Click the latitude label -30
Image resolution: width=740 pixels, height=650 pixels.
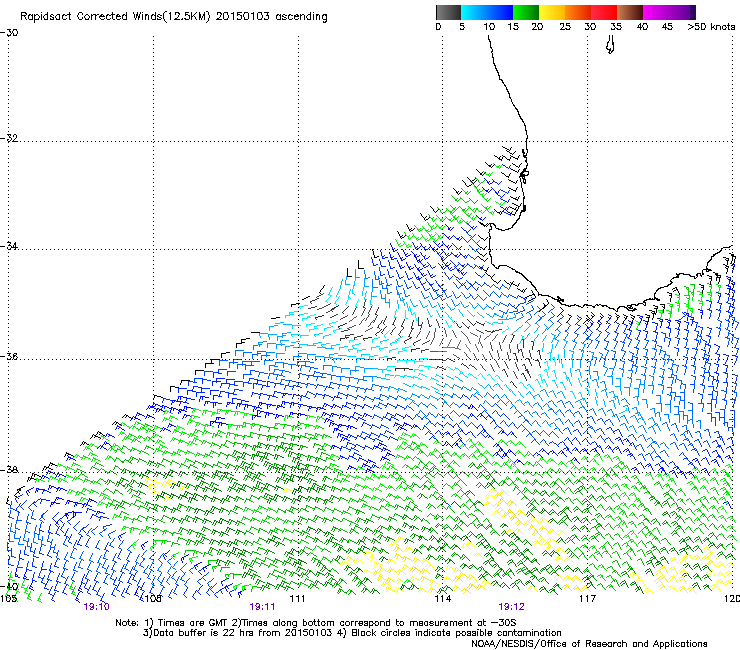pyautogui.click(x=10, y=33)
